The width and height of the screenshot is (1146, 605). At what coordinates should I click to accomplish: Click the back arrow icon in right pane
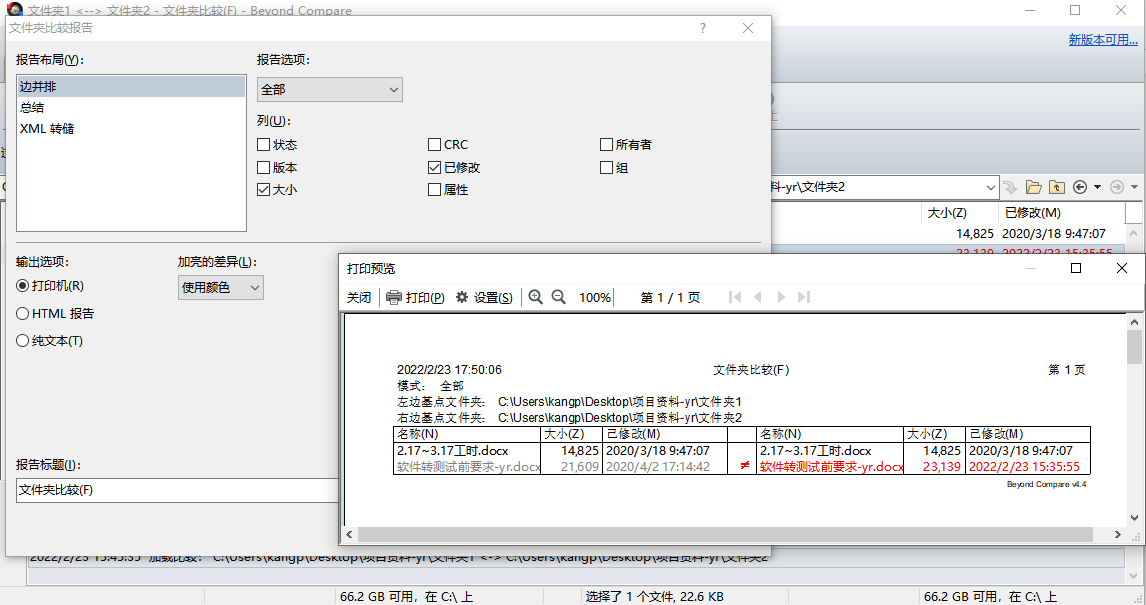coord(1080,187)
